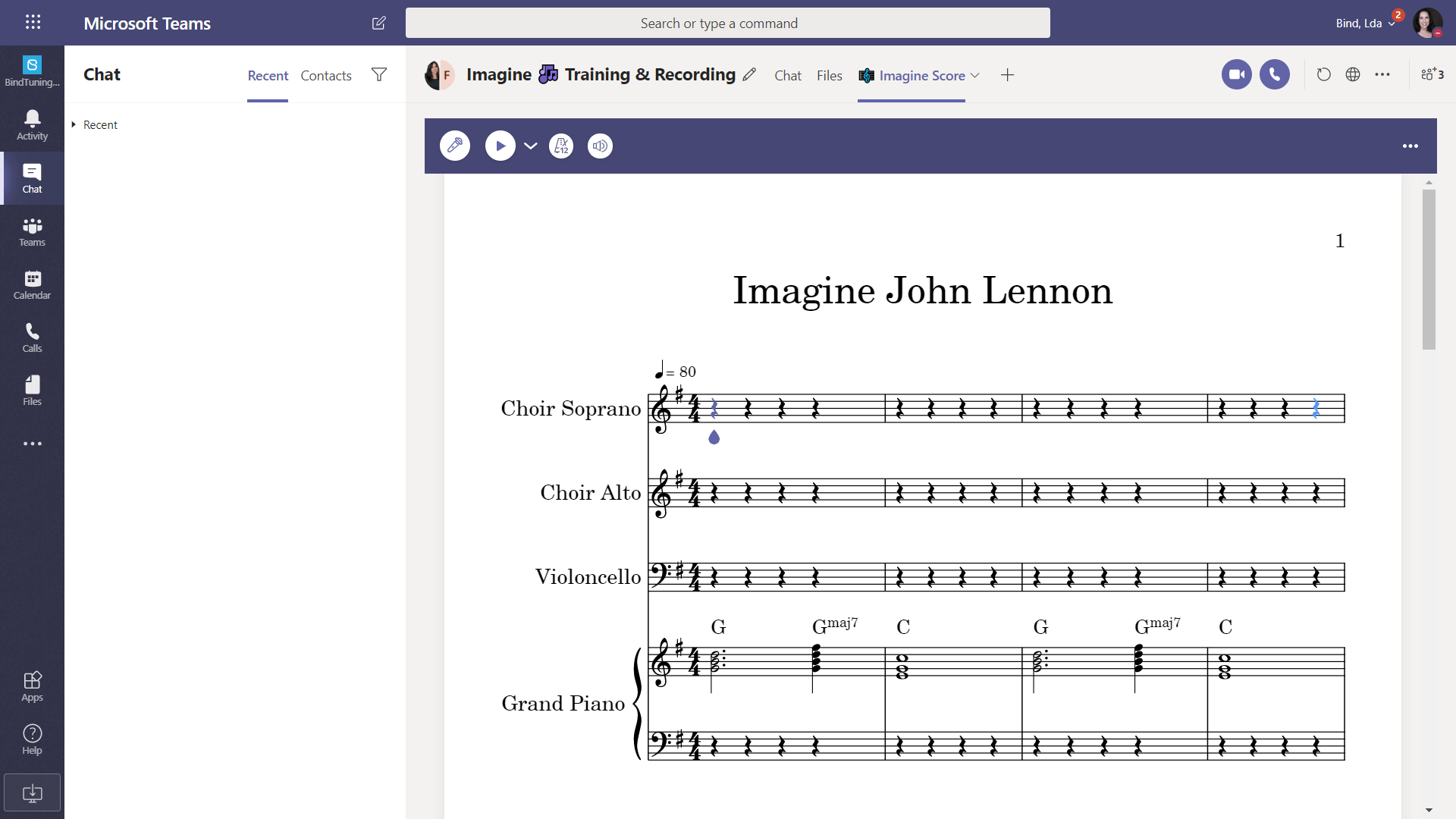Click the search or command box

728,23
